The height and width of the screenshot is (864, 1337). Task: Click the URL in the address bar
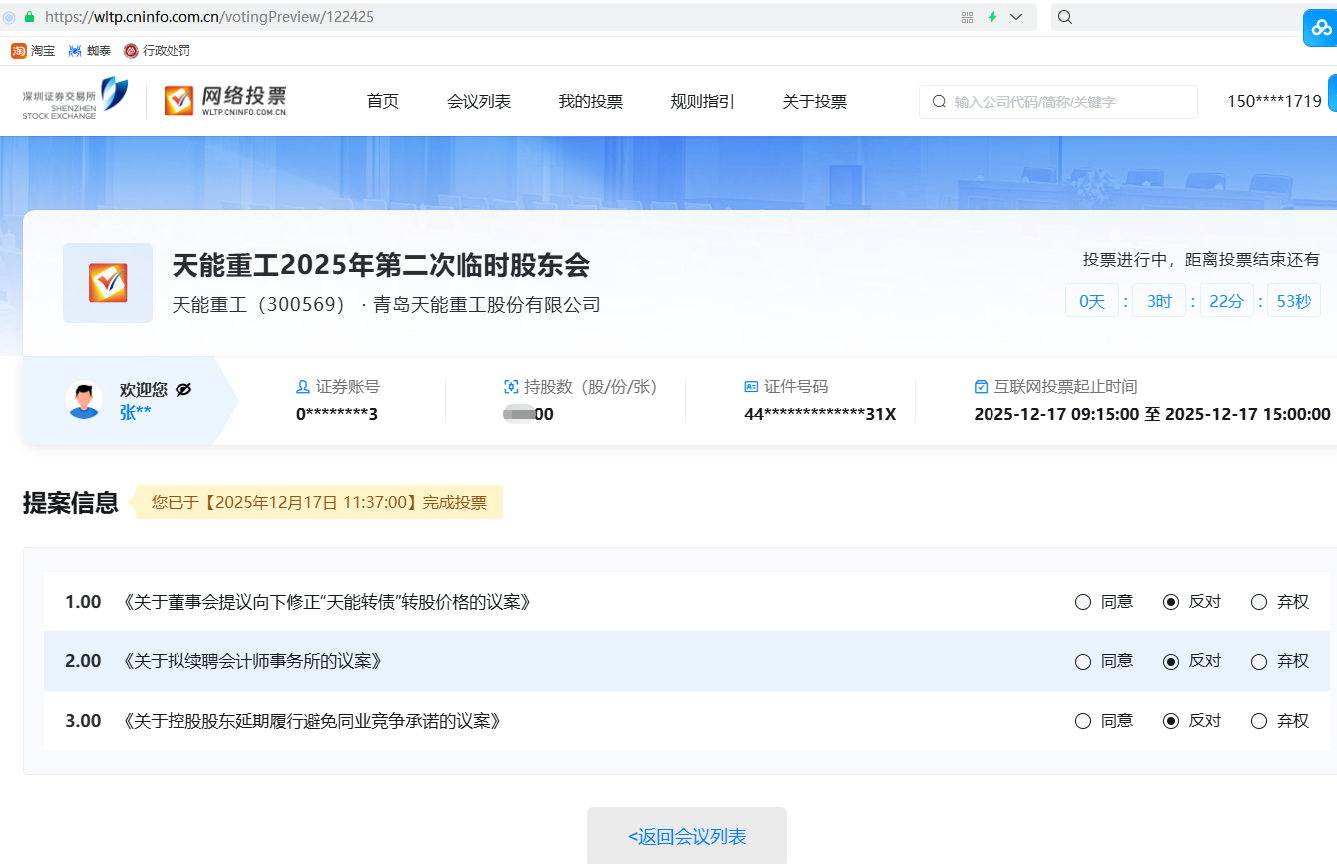tap(210, 17)
